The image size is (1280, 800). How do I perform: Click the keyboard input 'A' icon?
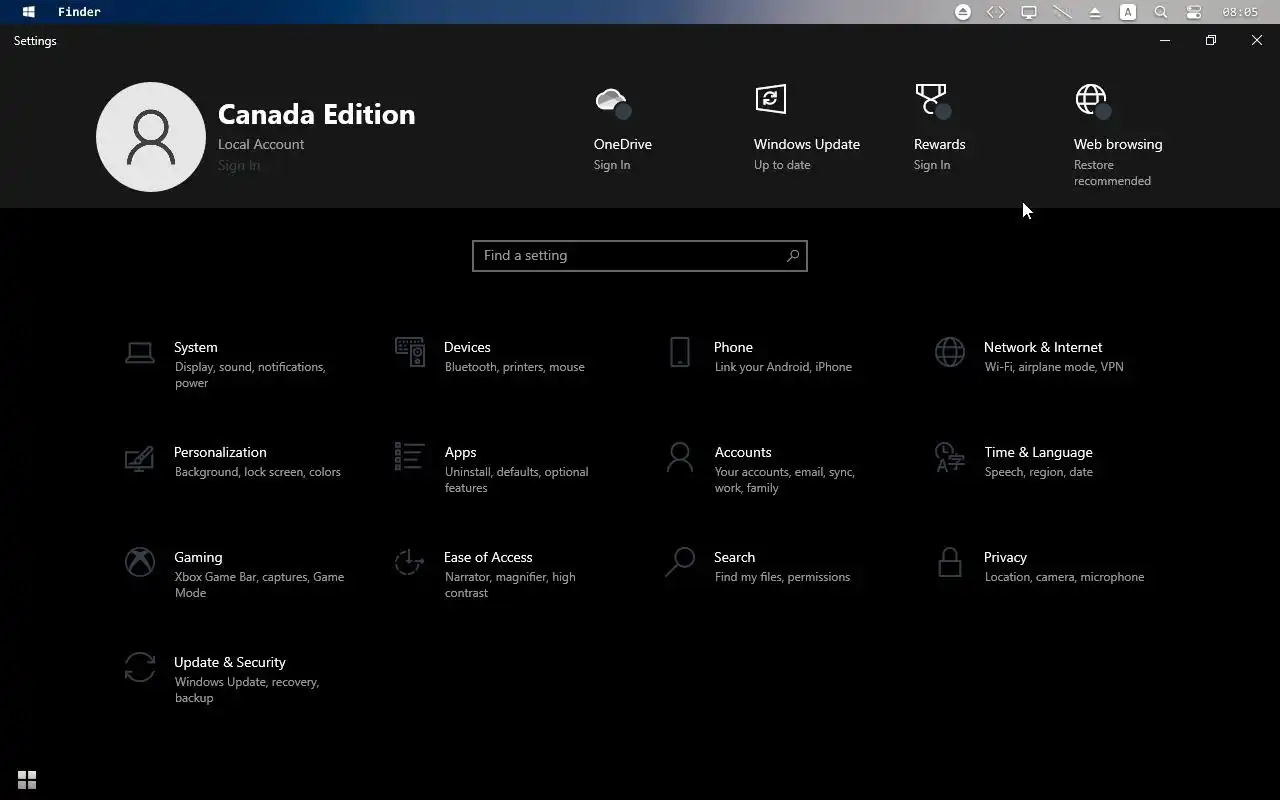tap(1128, 12)
